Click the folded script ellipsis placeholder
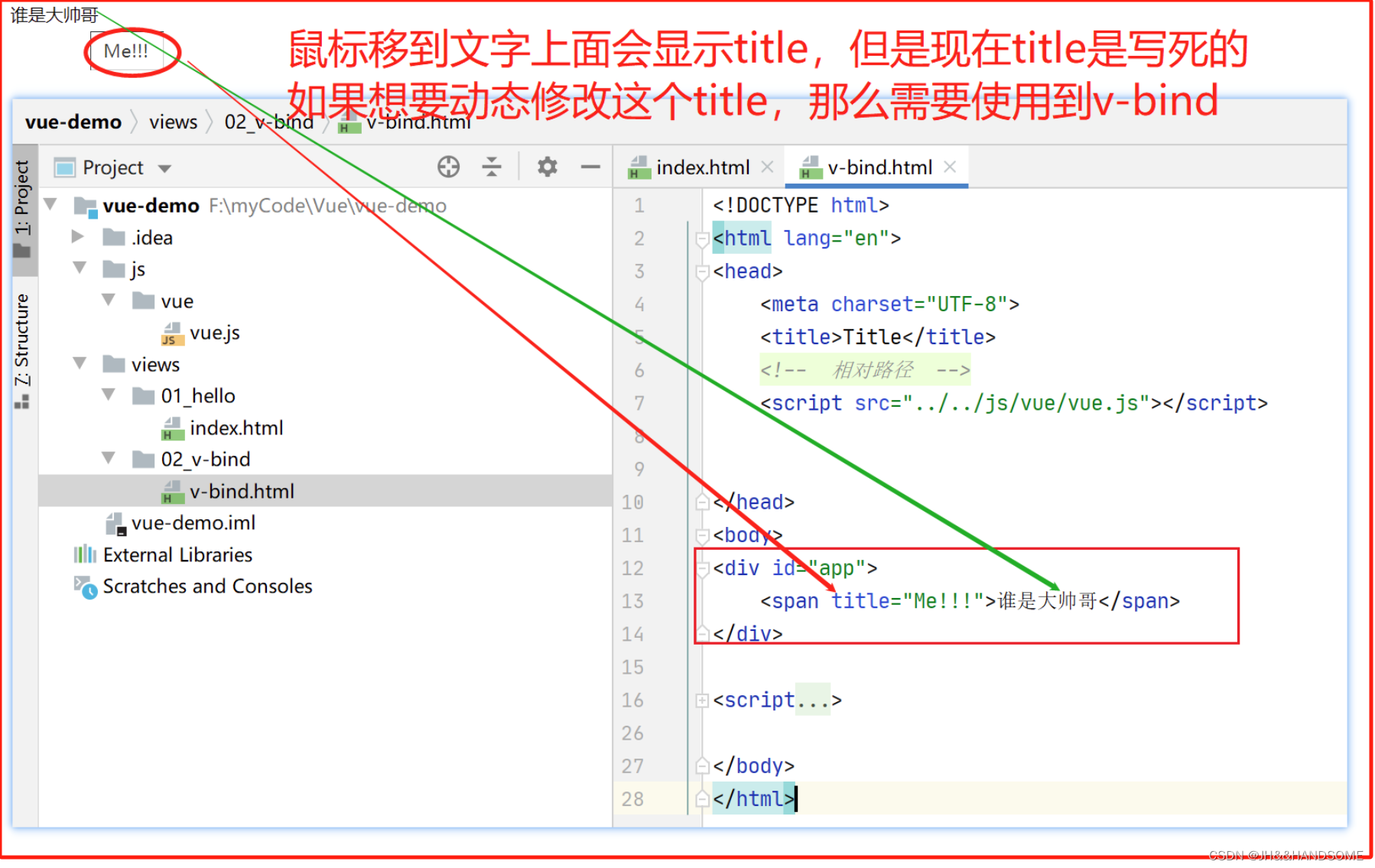This screenshot has width=1375, height=868. pos(813,700)
